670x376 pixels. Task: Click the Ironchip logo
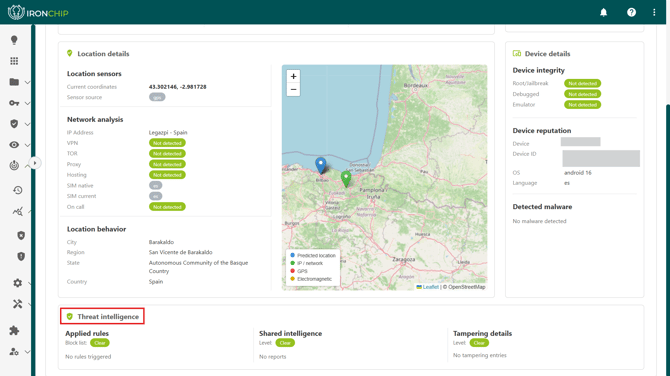[x=38, y=12]
